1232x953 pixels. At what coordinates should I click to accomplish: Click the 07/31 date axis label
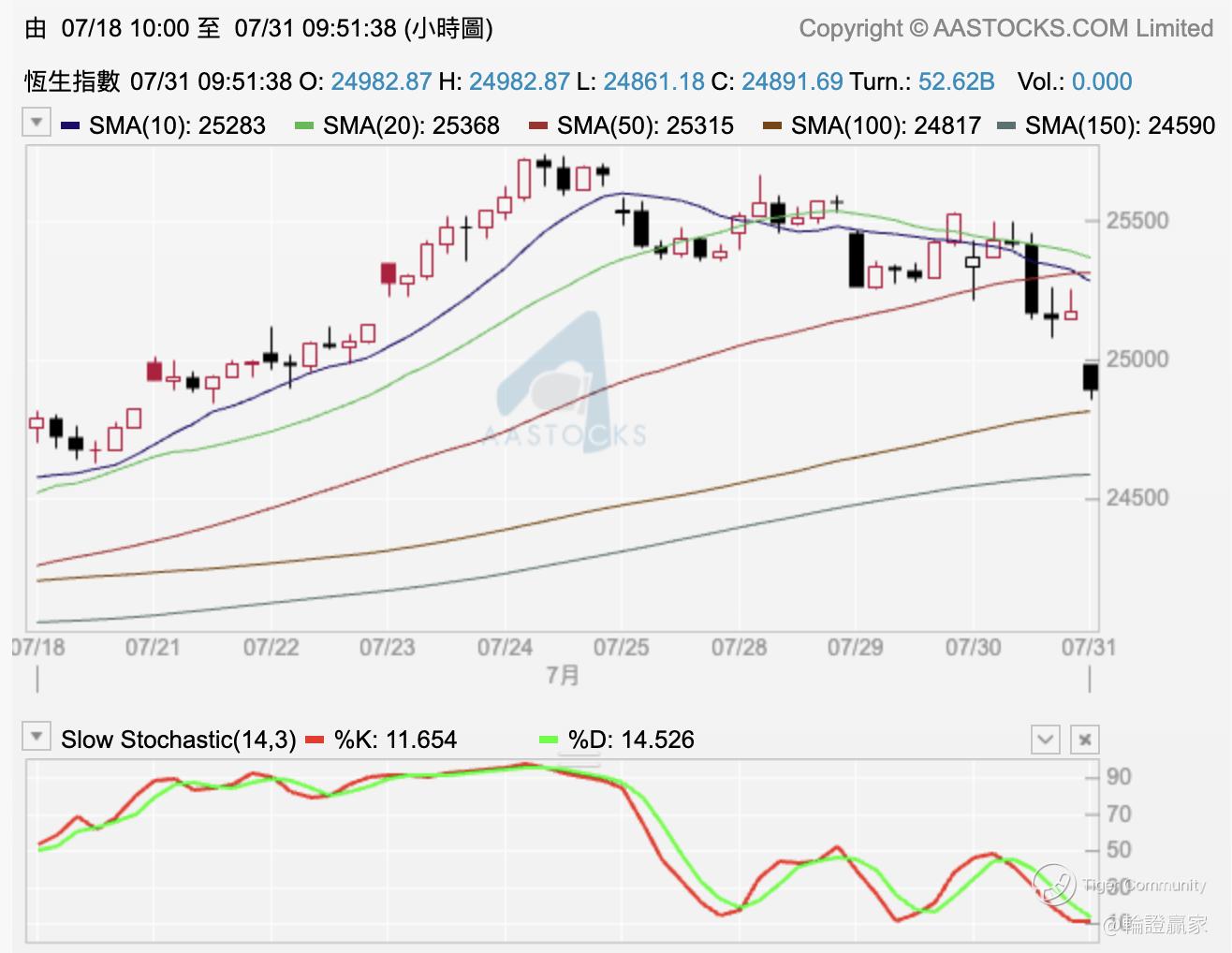tap(1089, 647)
